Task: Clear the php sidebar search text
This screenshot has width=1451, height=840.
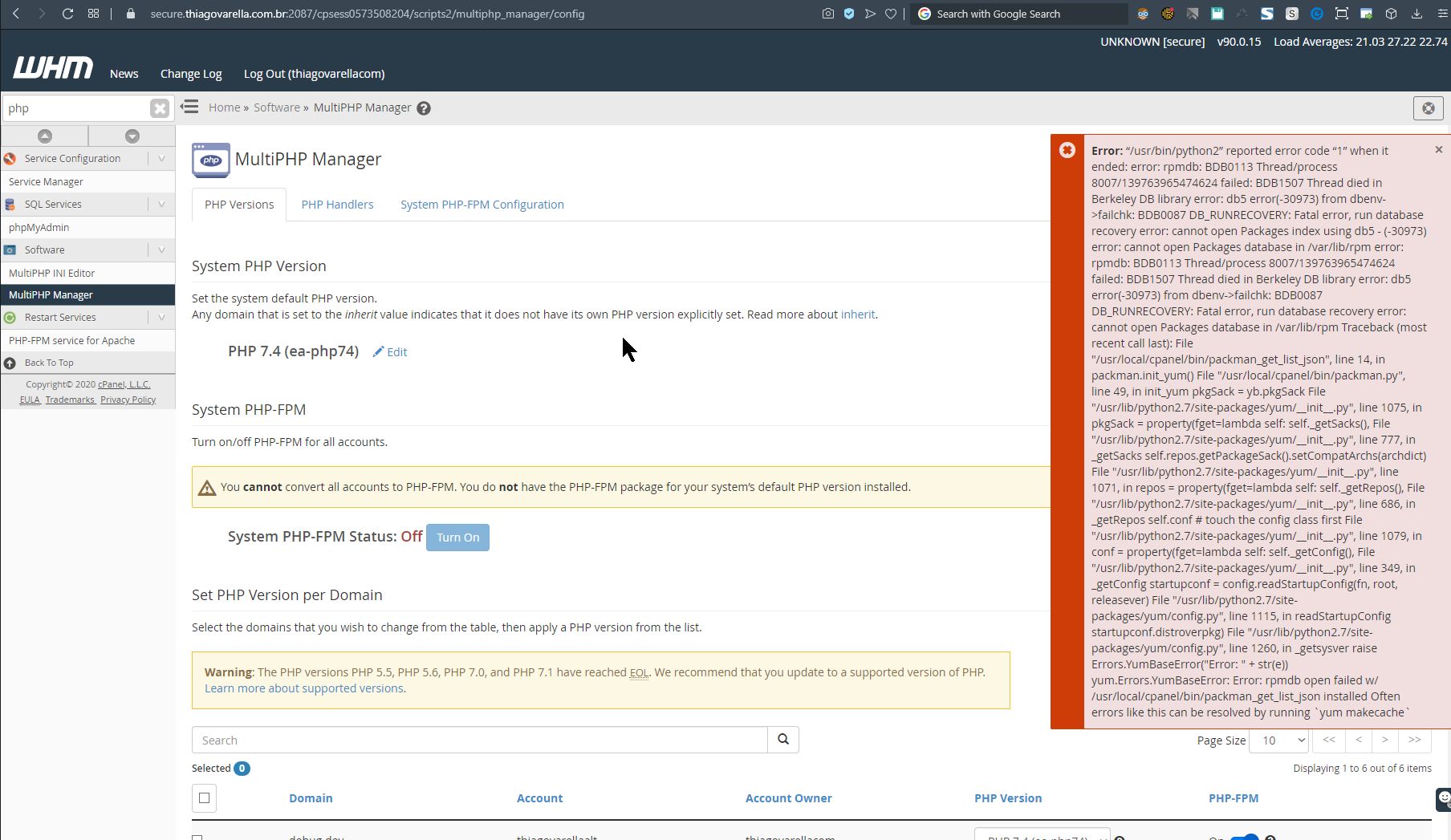Action: 160,108
